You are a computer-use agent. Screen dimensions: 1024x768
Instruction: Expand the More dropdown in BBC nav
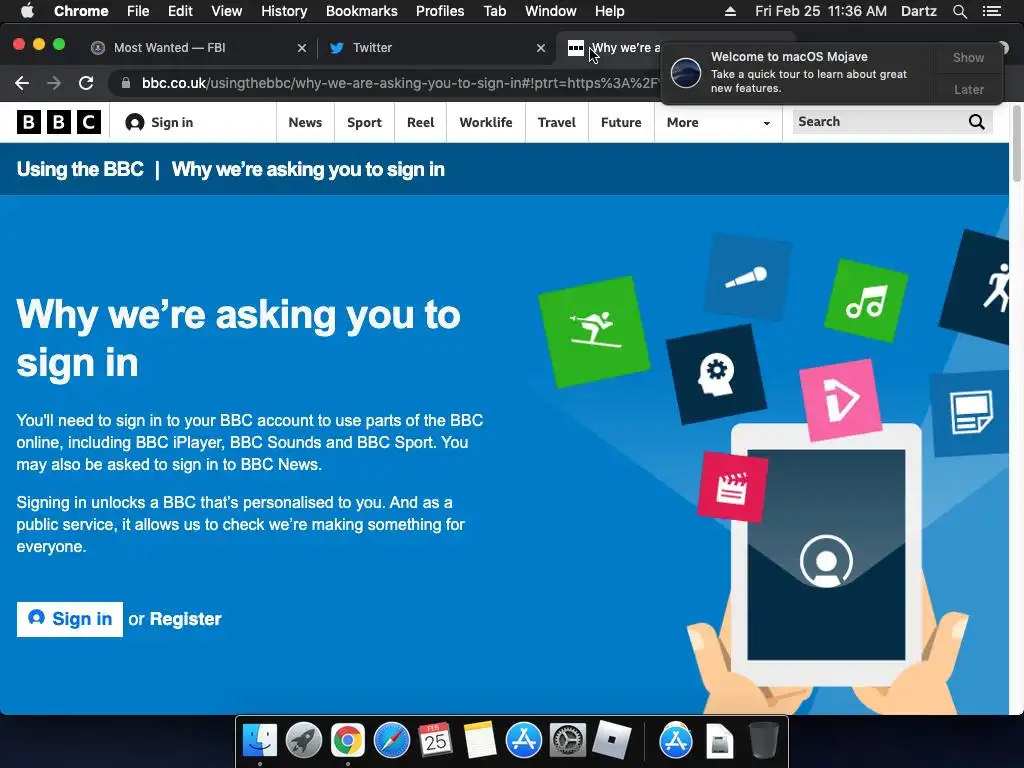718,122
